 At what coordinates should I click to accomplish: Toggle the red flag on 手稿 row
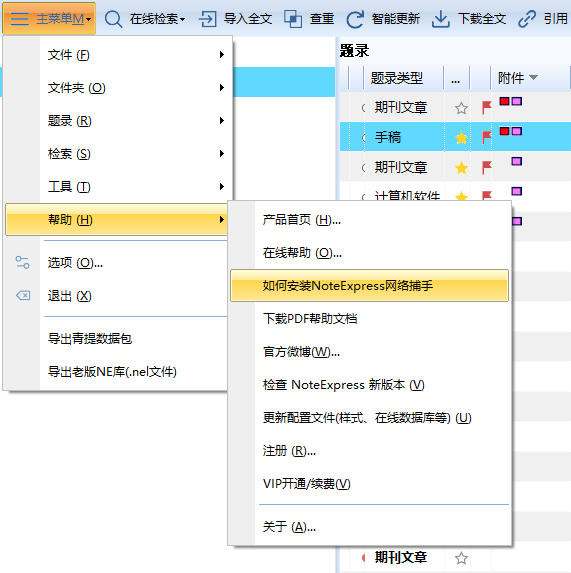pyautogui.click(x=487, y=138)
